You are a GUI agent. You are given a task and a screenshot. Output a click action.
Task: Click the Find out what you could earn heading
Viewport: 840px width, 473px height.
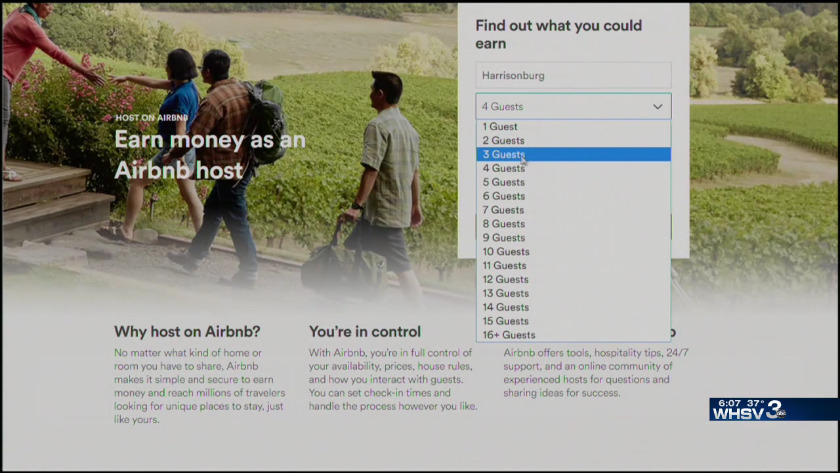(558, 34)
